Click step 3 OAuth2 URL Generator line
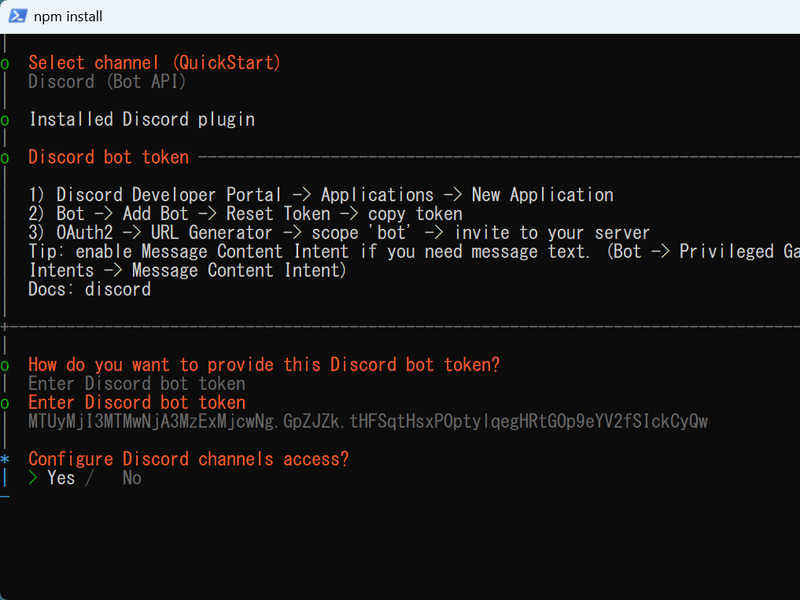Image resolution: width=800 pixels, height=600 pixels. (339, 233)
